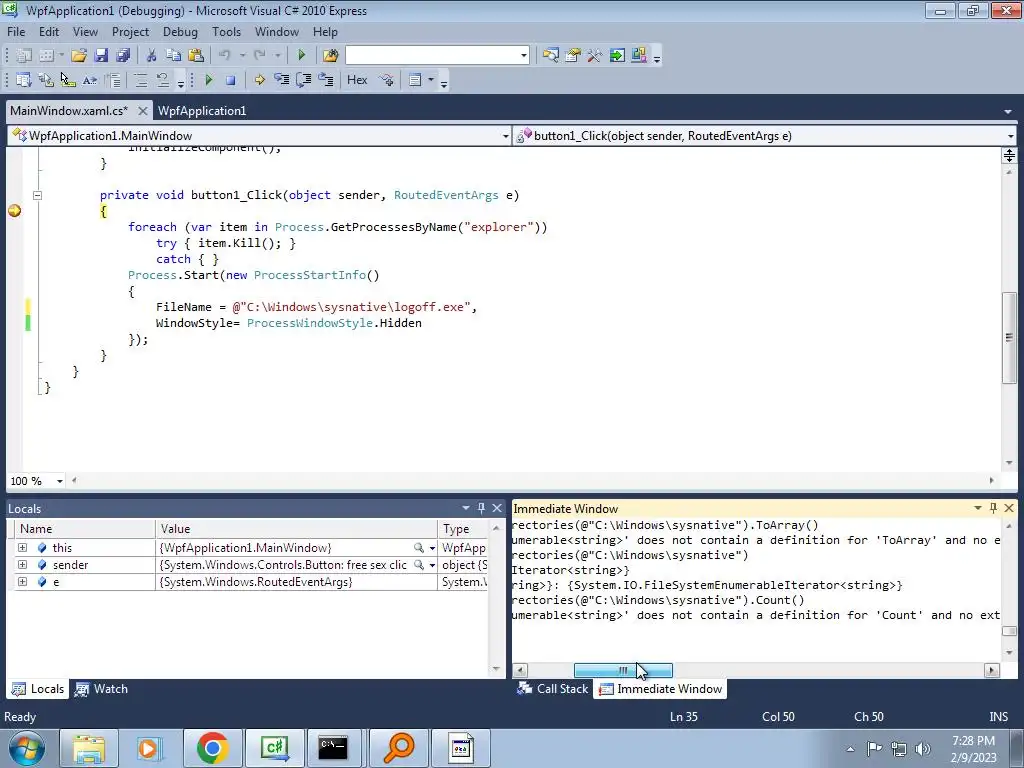Image resolution: width=1024 pixels, height=768 pixels.
Task: Click the Continue green play button in debug toolbar
Action: point(209,80)
